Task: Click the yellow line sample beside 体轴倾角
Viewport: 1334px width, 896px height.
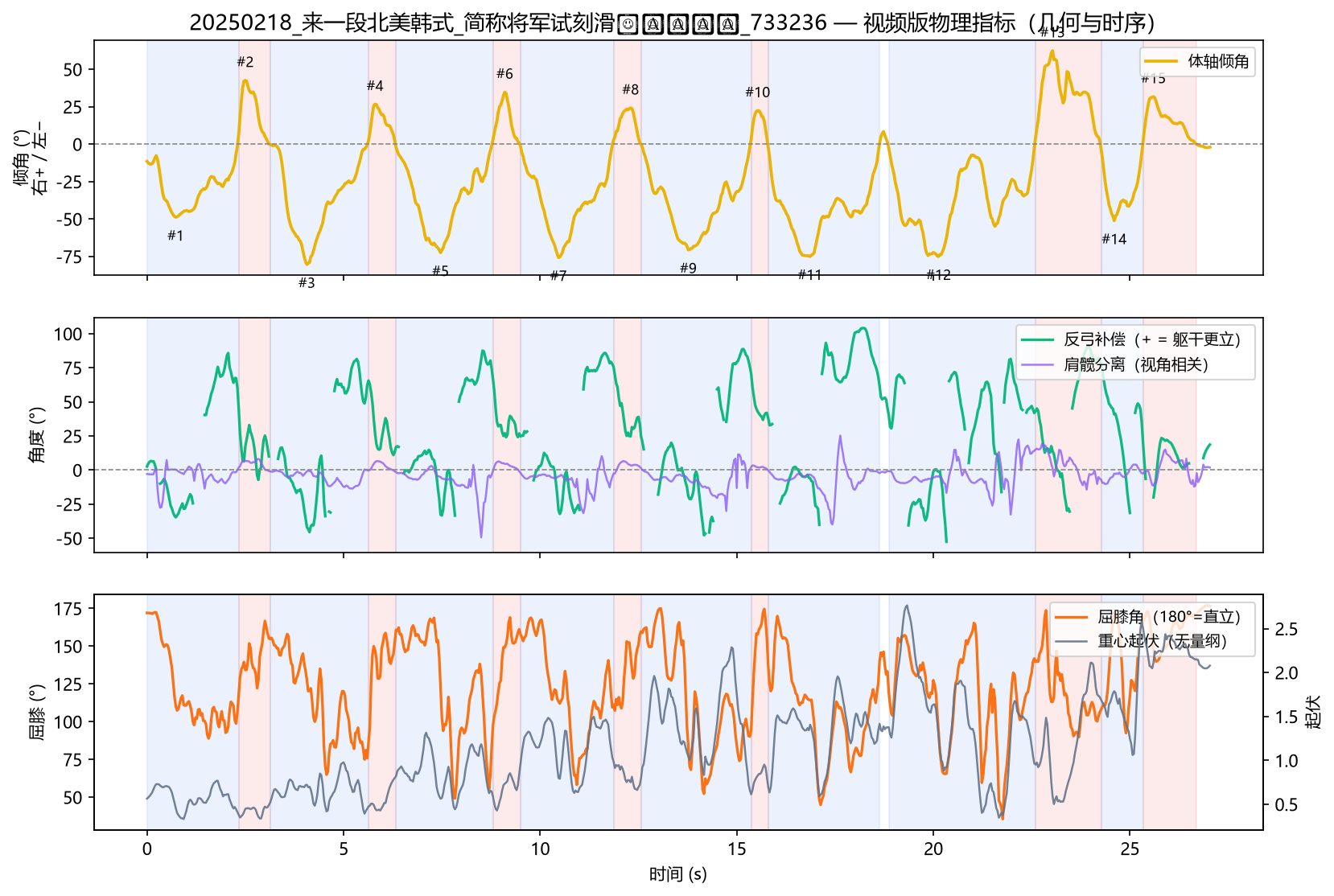Action: (x=1162, y=61)
